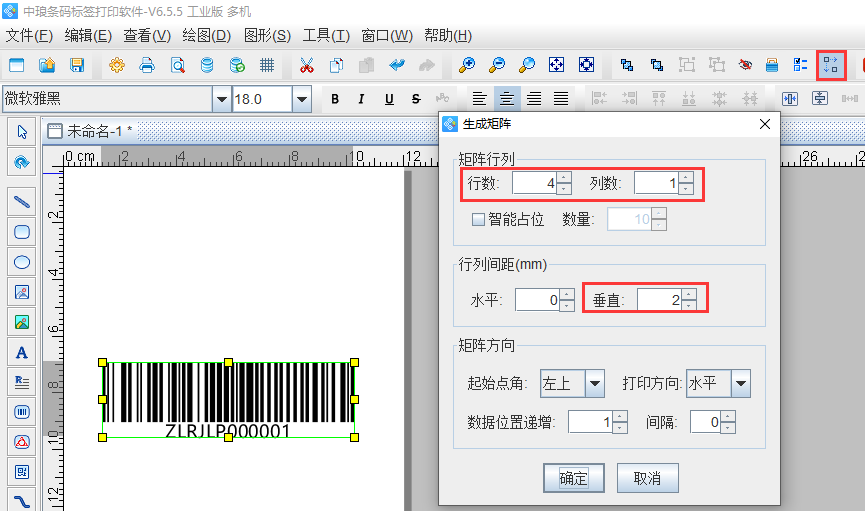Viewport: 865px width, 511px height.
Task: Open the 工具(T) menu
Action: click(326, 36)
